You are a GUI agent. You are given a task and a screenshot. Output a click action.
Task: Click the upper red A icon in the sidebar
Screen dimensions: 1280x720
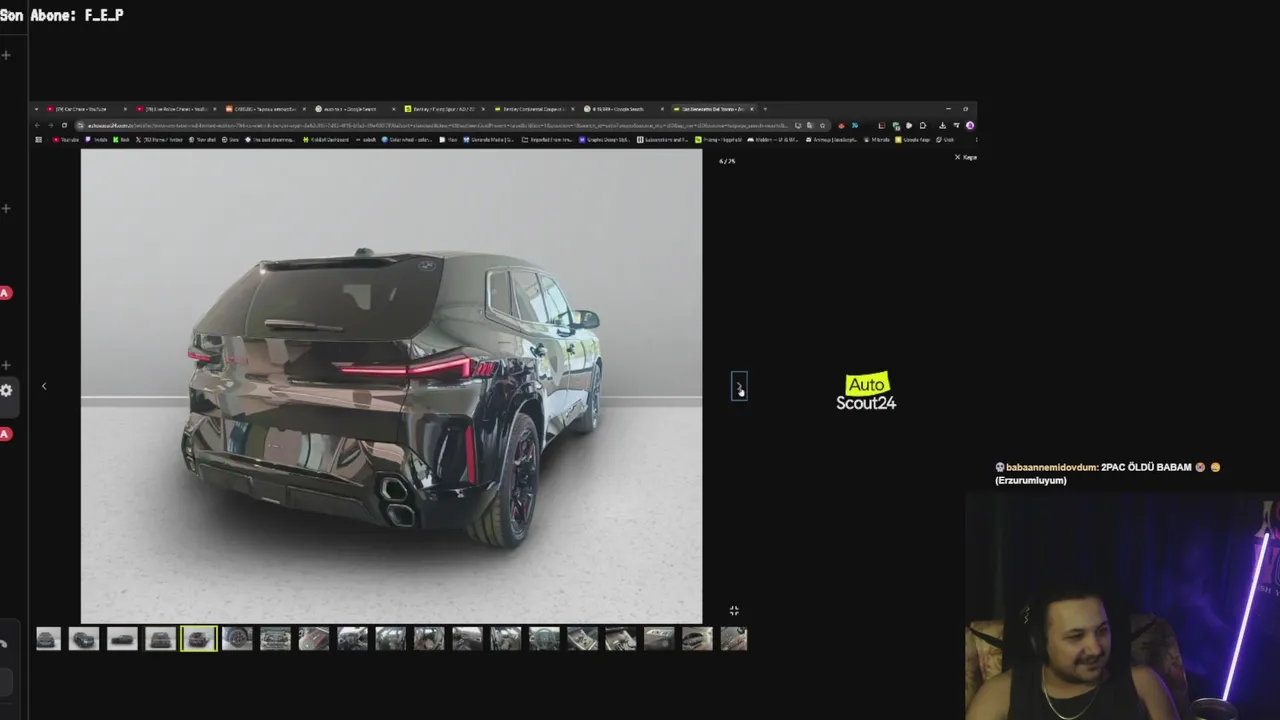pos(5,293)
